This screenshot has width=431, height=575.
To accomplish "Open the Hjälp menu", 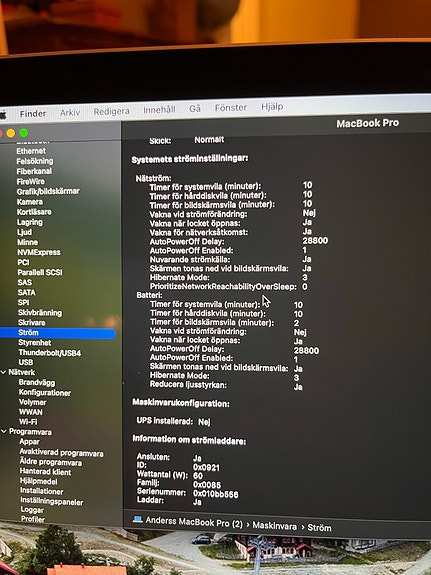I will (272, 107).
